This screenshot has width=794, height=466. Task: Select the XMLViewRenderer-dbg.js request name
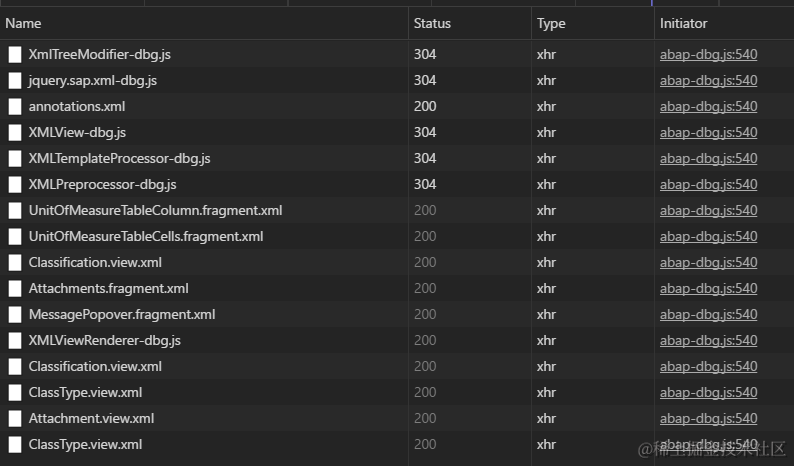click(104, 340)
